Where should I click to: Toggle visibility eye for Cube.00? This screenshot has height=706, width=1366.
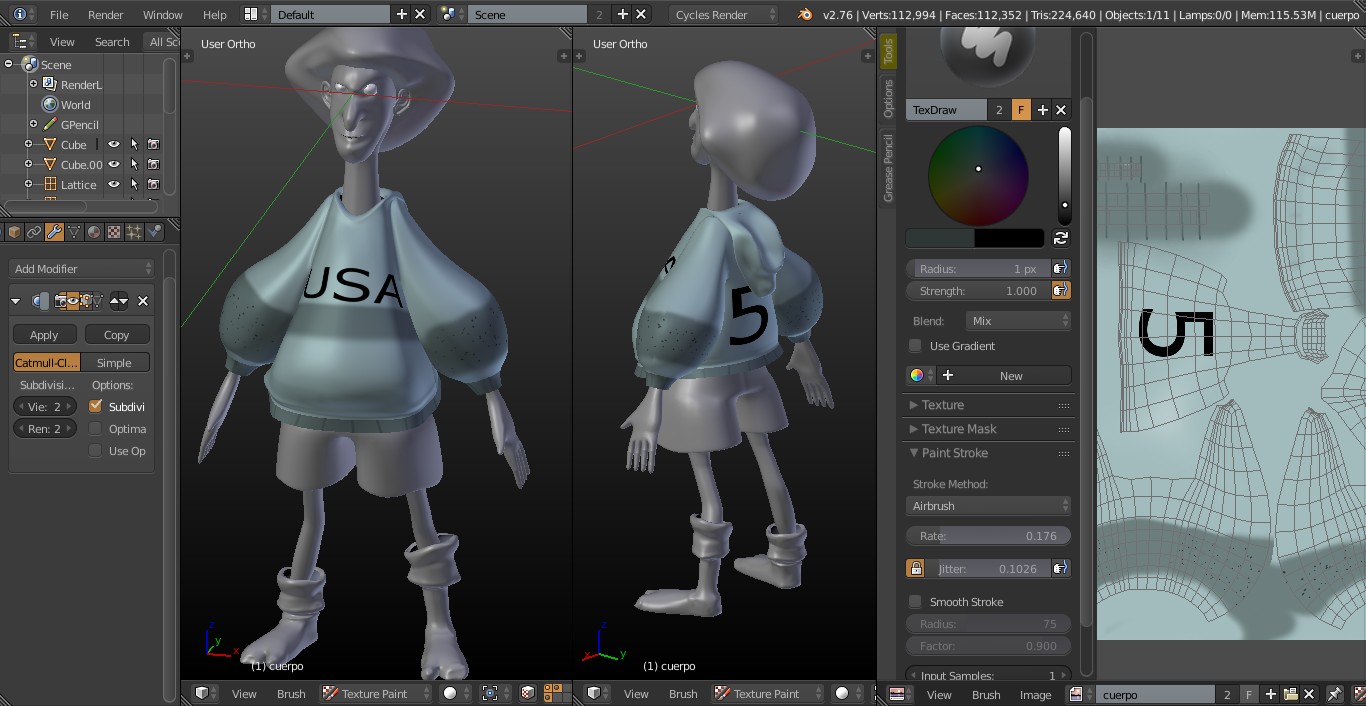114,164
